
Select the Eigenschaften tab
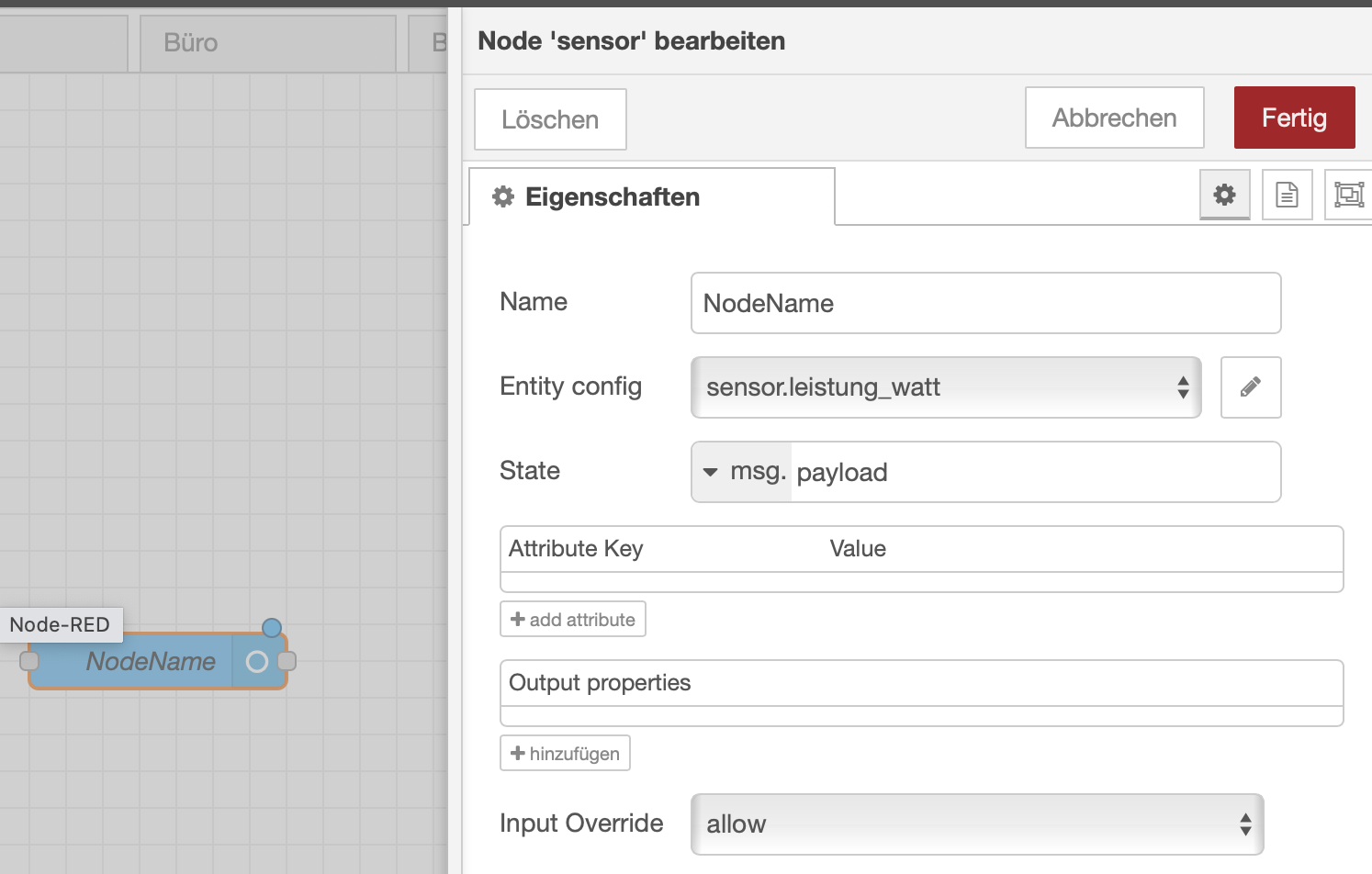click(x=652, y=196)
